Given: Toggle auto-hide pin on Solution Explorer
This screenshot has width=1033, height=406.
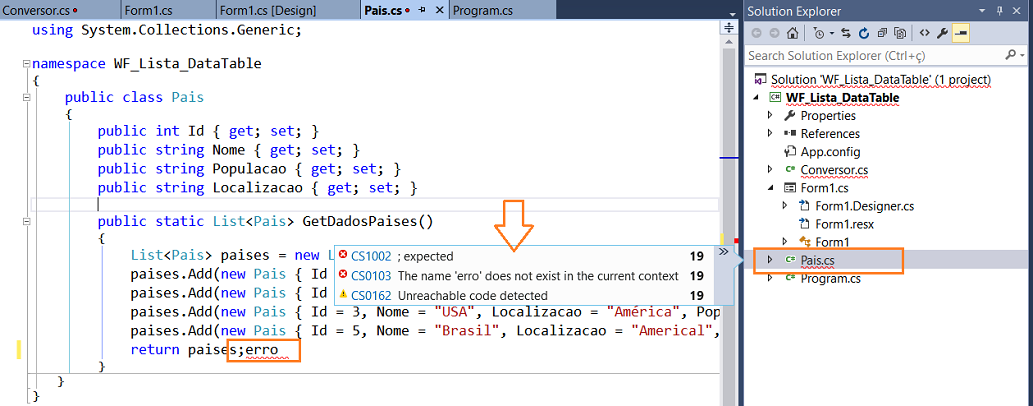Looking at the screenshot, I should click(1001, 11).
